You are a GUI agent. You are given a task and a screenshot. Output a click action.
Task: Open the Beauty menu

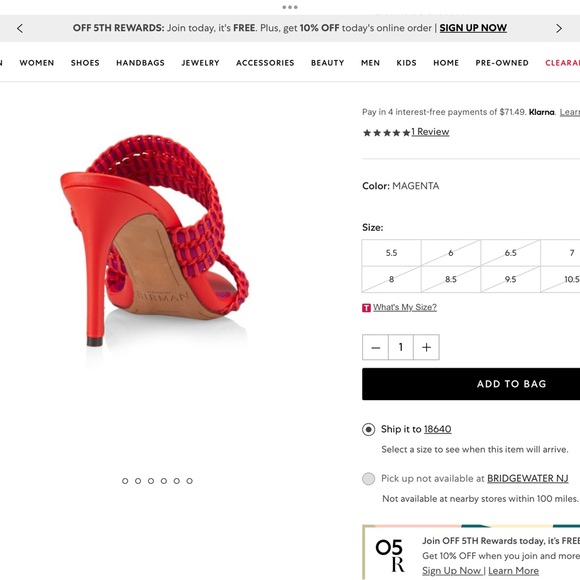point(327,63)
